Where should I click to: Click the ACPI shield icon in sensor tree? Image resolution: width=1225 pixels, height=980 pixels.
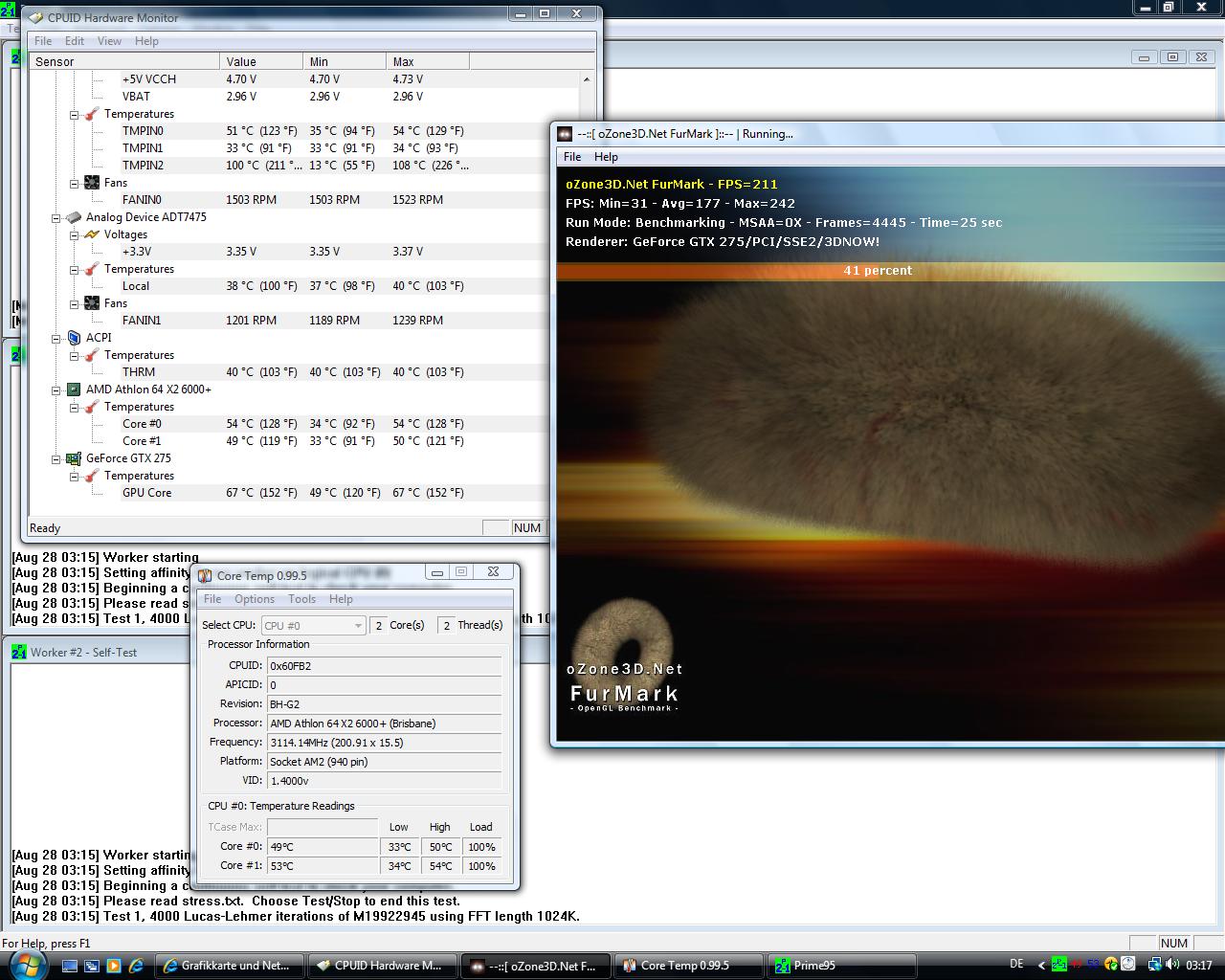coord(74,338)
